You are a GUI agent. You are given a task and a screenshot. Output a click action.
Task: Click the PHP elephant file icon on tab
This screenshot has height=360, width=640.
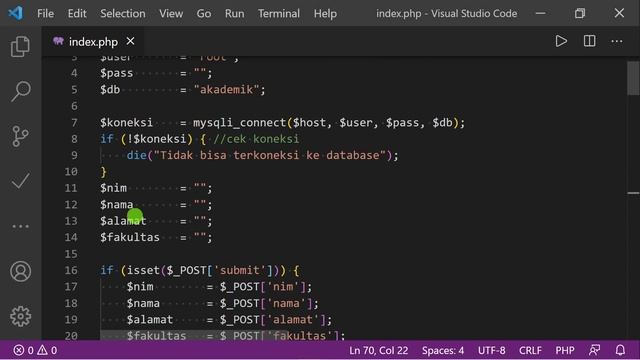[58, 41]
